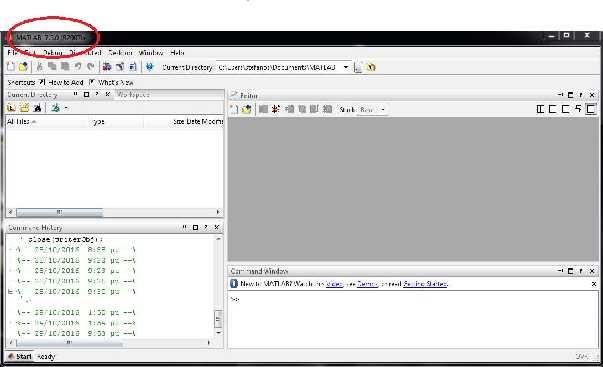This screenshot has width=603, height=367.
Task: Create new M-file in Editor toolbar
Action: (234, 109)
